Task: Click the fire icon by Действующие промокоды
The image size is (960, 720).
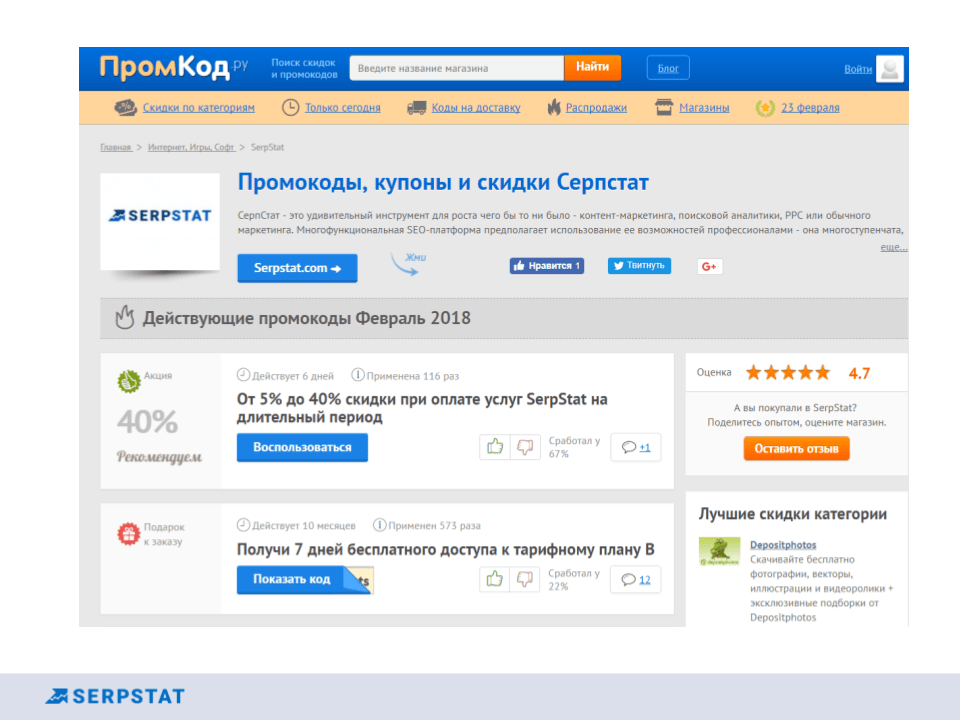Action: pyautogui.click(x=125, y=317)
